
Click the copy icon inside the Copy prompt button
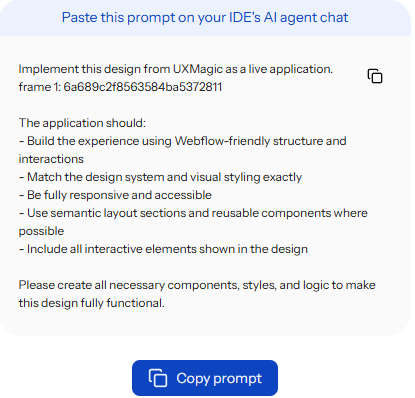[158, 378]
